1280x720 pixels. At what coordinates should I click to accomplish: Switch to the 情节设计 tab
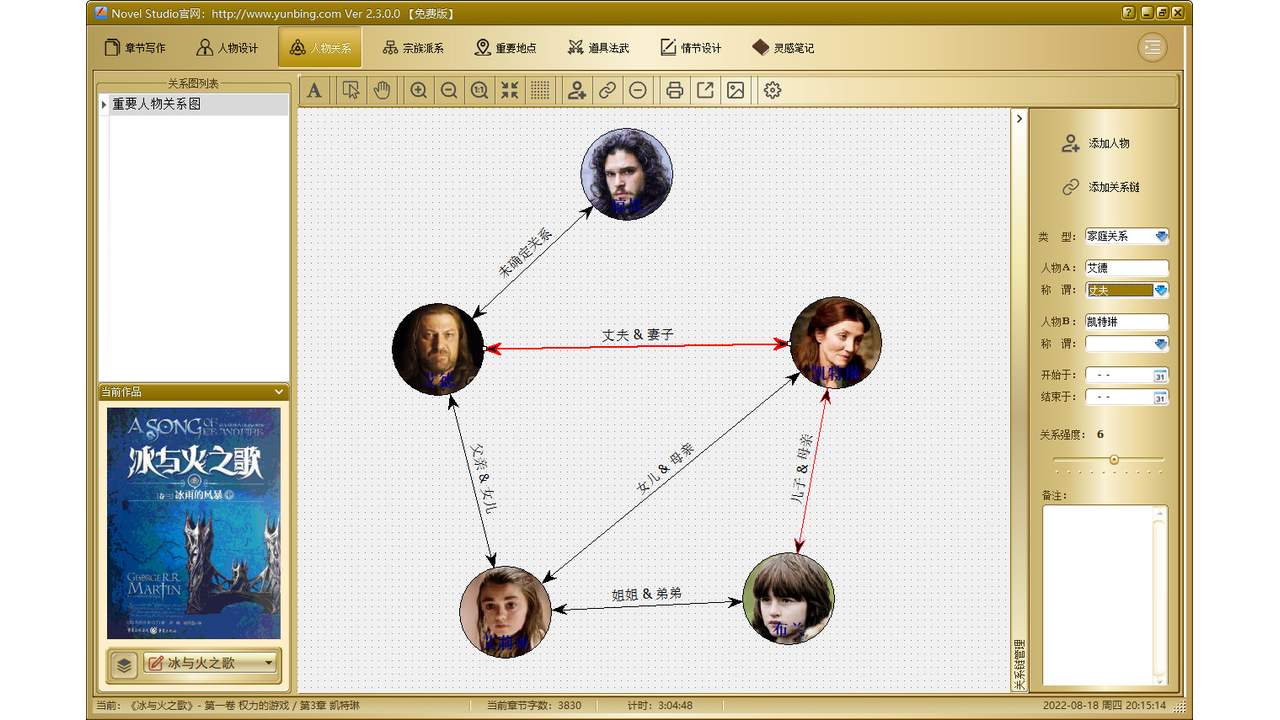[691, 46]
